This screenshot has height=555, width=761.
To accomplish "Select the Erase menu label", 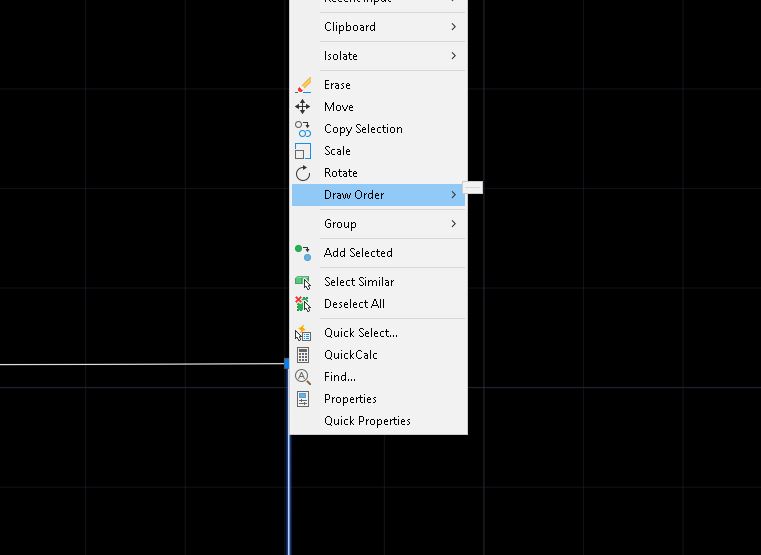I will (x=337, y=85).
